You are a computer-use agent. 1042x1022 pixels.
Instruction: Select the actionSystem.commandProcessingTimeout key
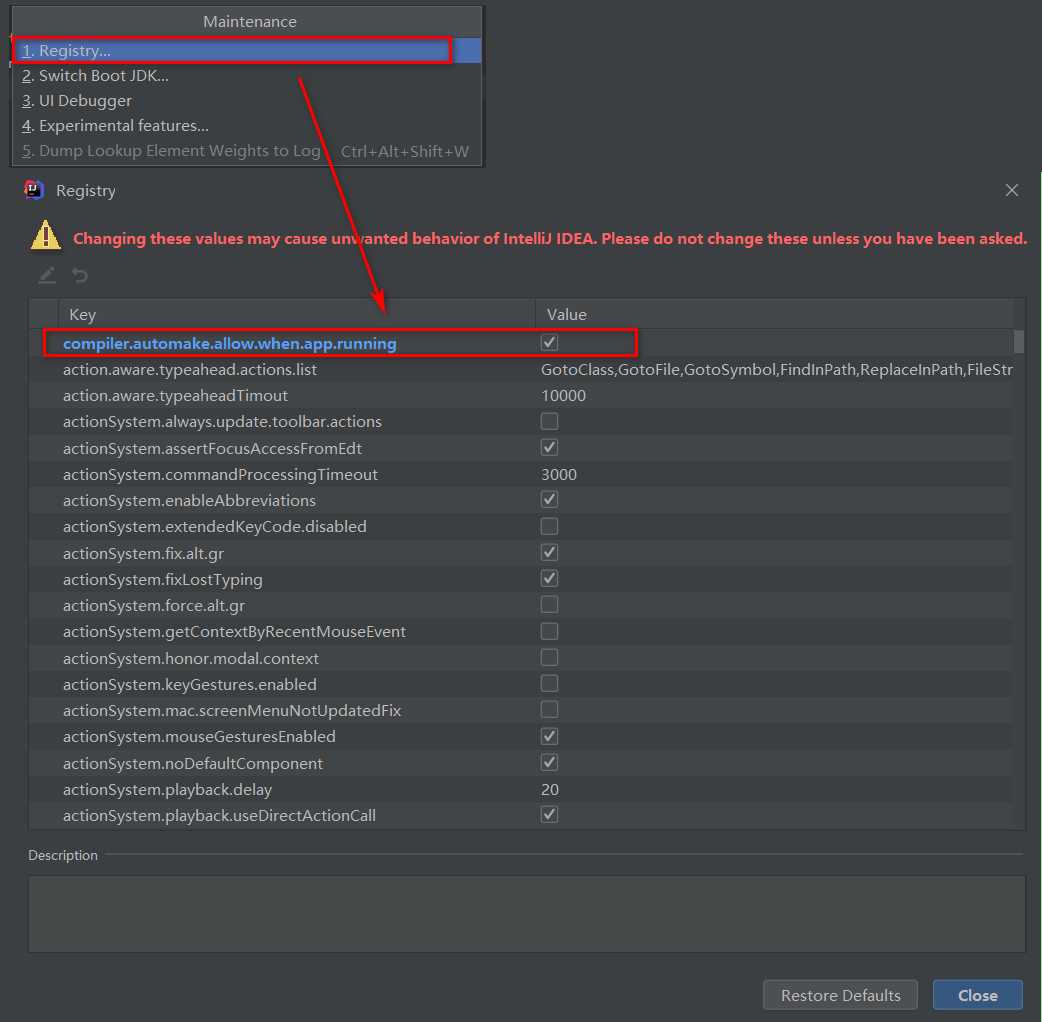pyautogui.click(x=220, y=474)
